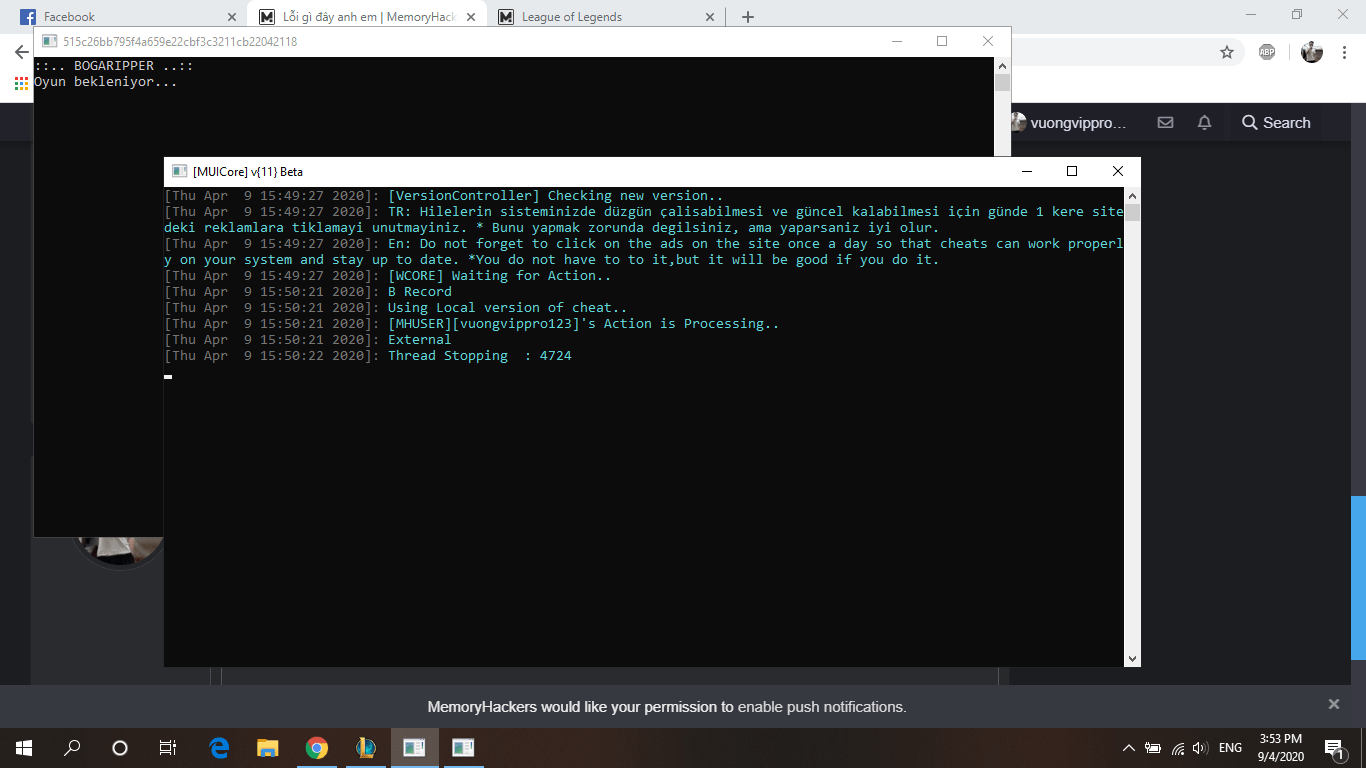Click MUICore scrollbar up arrow
The image size is (1366, 768).
(1132, 195)
